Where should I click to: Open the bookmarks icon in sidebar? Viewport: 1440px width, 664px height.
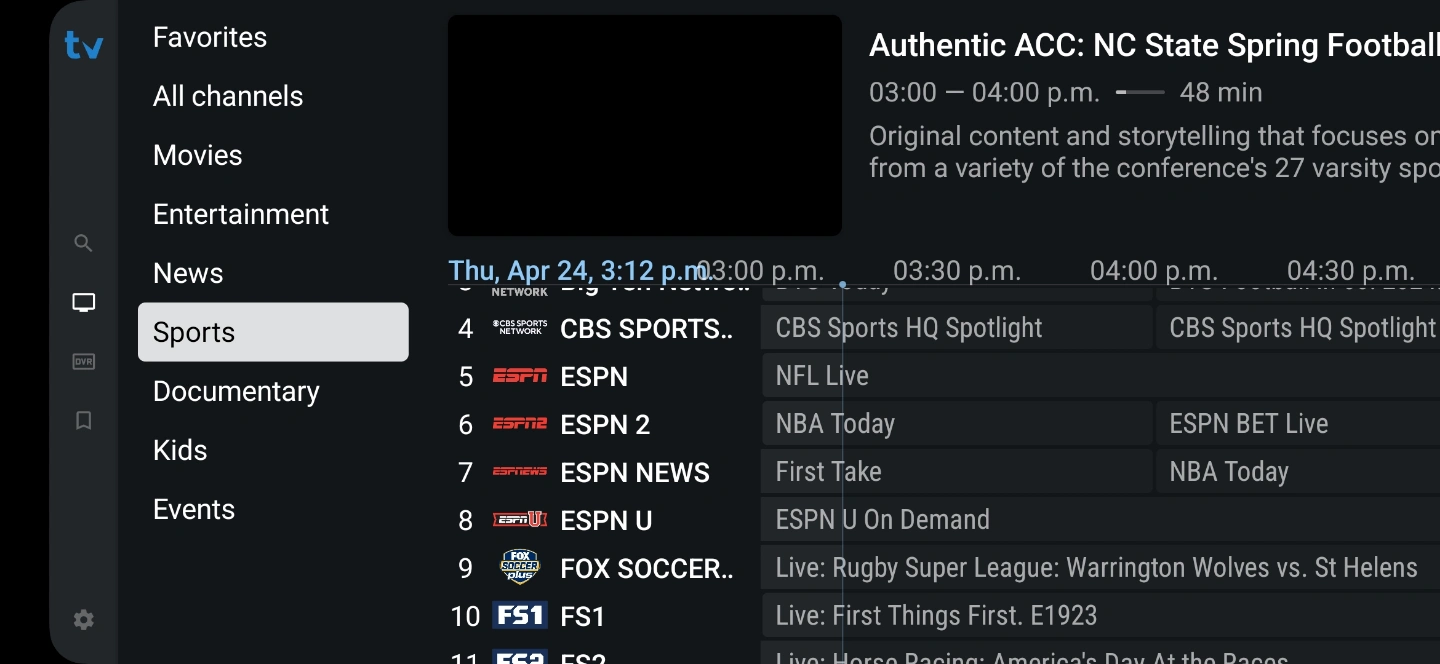pos(84,420)
